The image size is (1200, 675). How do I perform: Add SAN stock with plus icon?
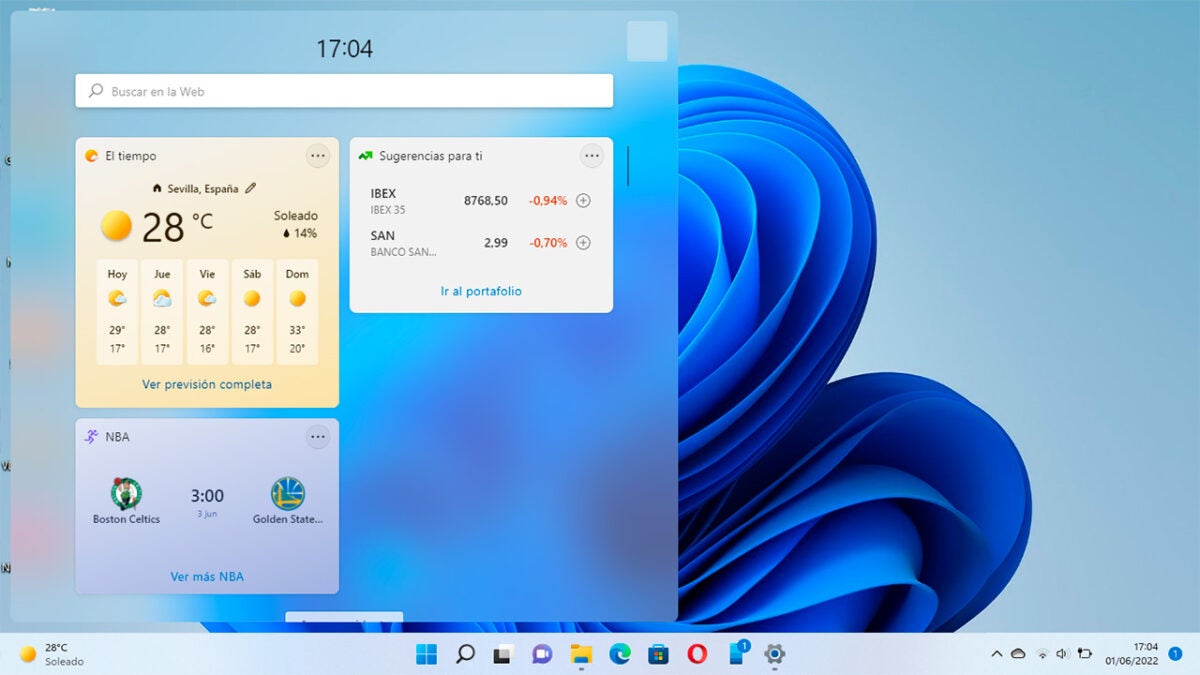[584, 242]
